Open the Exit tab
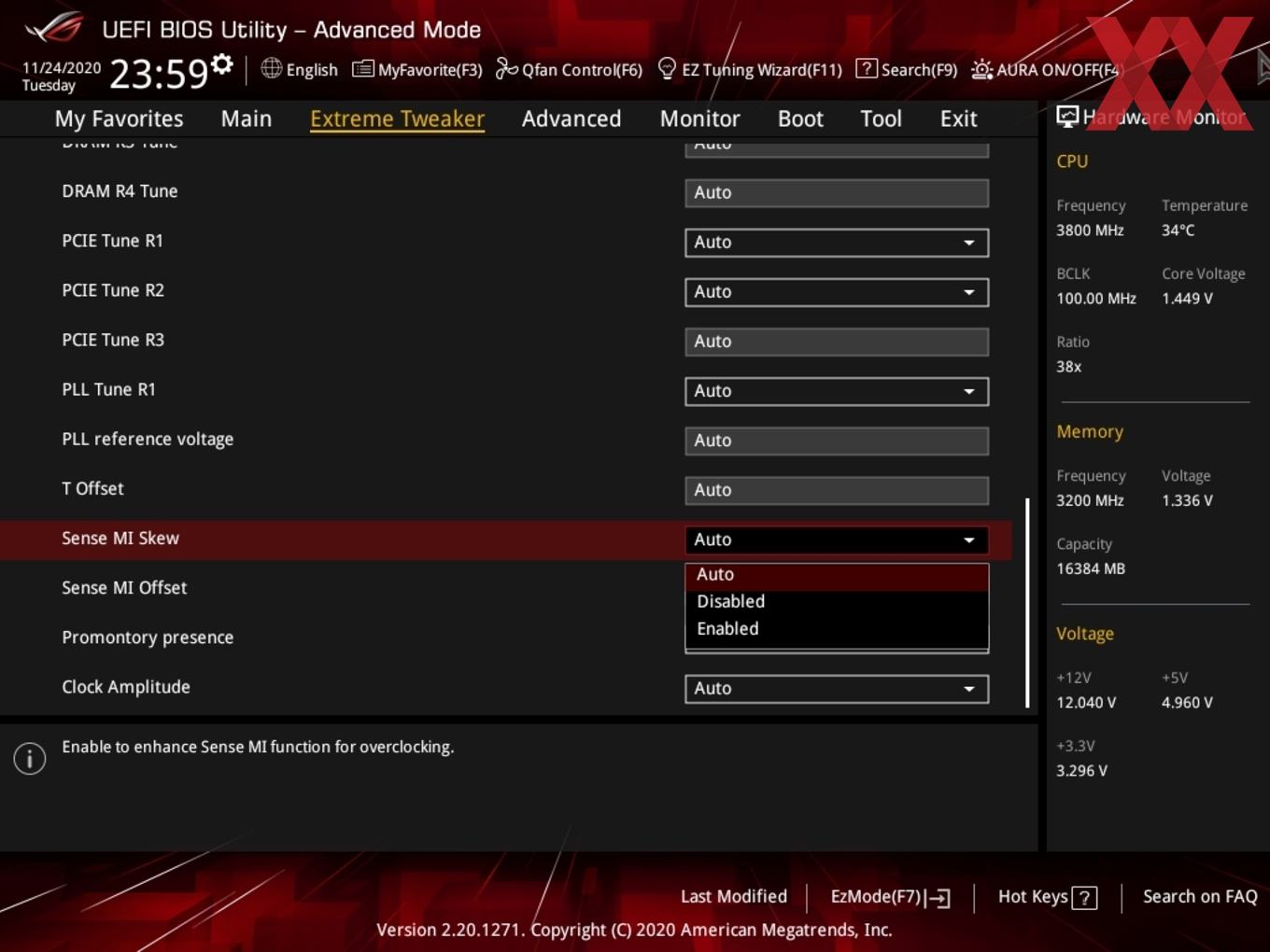 click(958, 119)
